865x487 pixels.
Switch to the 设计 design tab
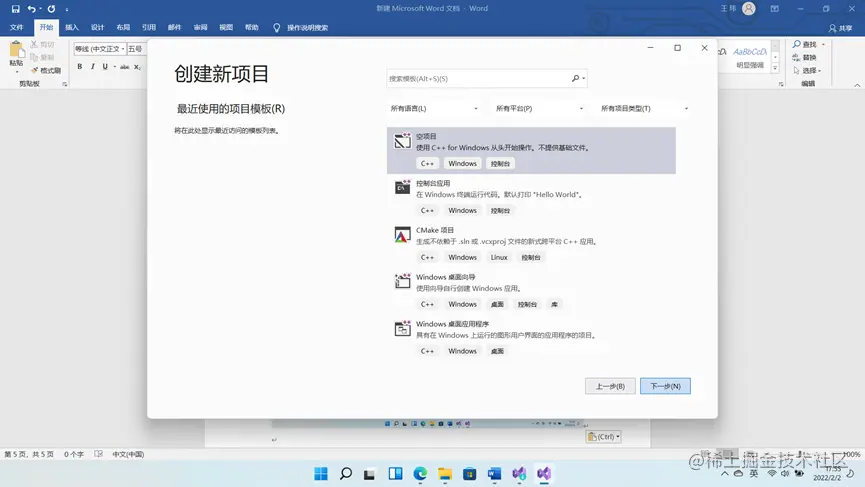point(98,28)
